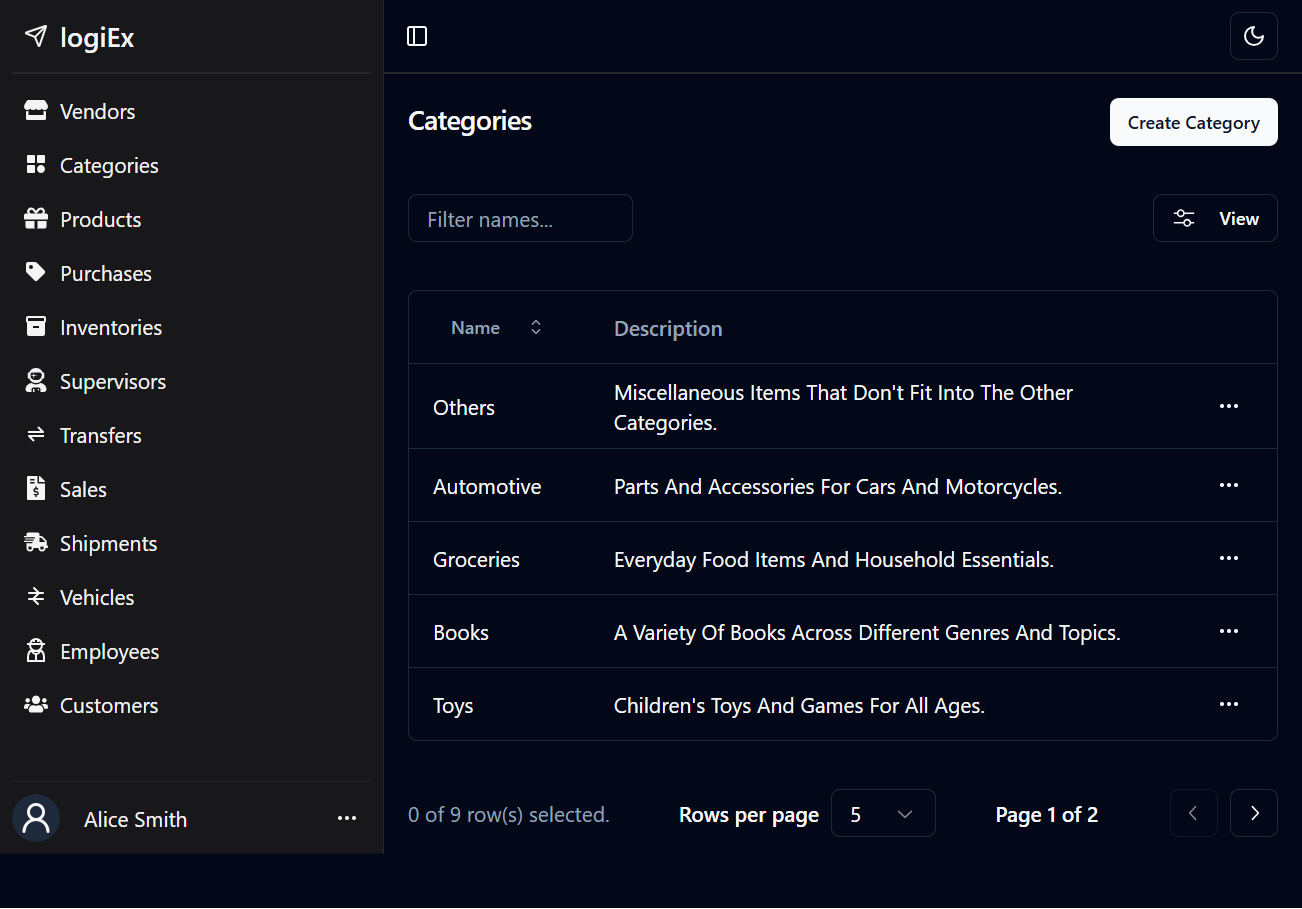Click the Create Category button
Screen dimensions: 1302x909
(x=1194, y=122)
